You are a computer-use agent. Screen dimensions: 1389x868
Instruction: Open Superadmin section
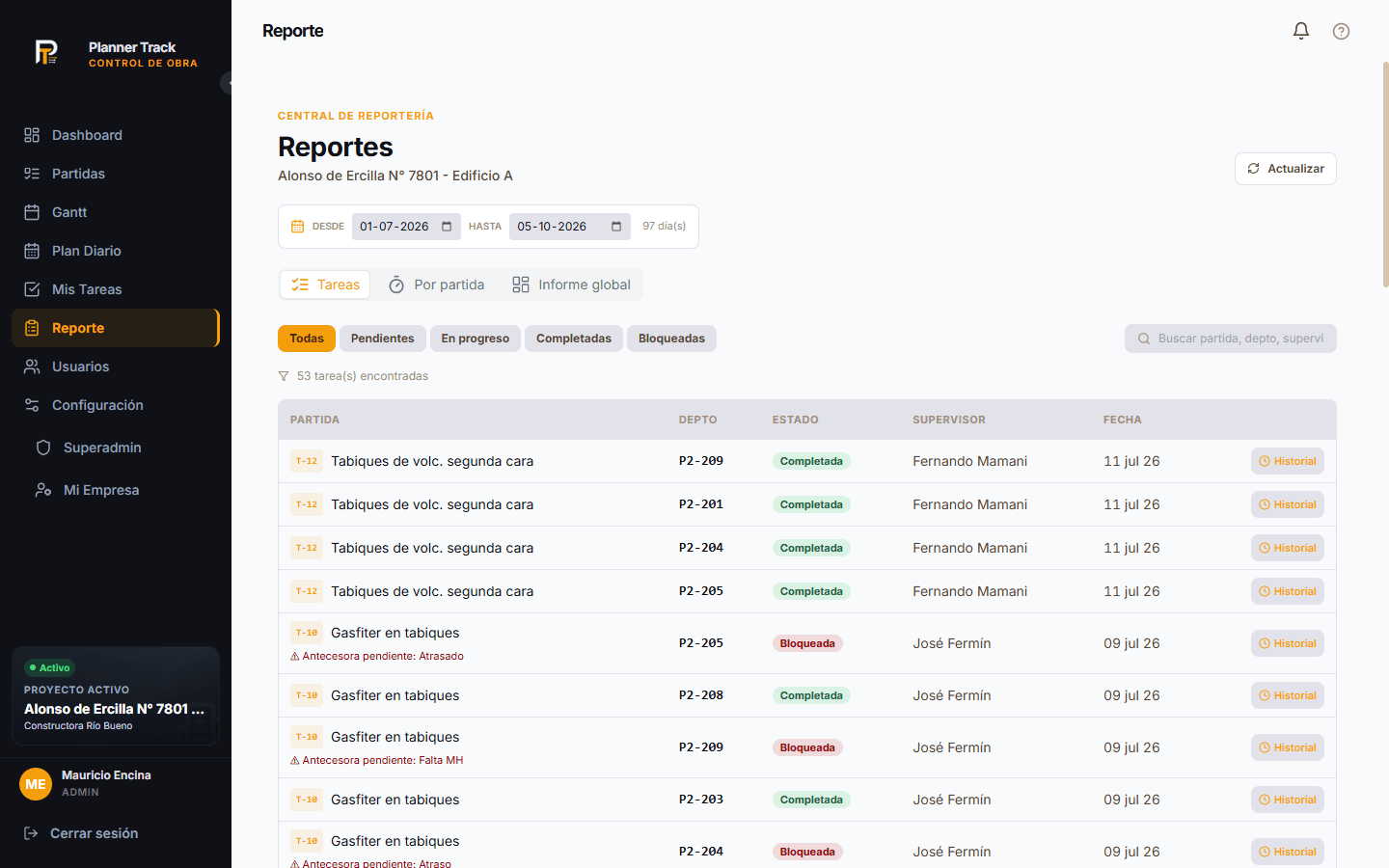pyautogui.click(x=122, y=448)
